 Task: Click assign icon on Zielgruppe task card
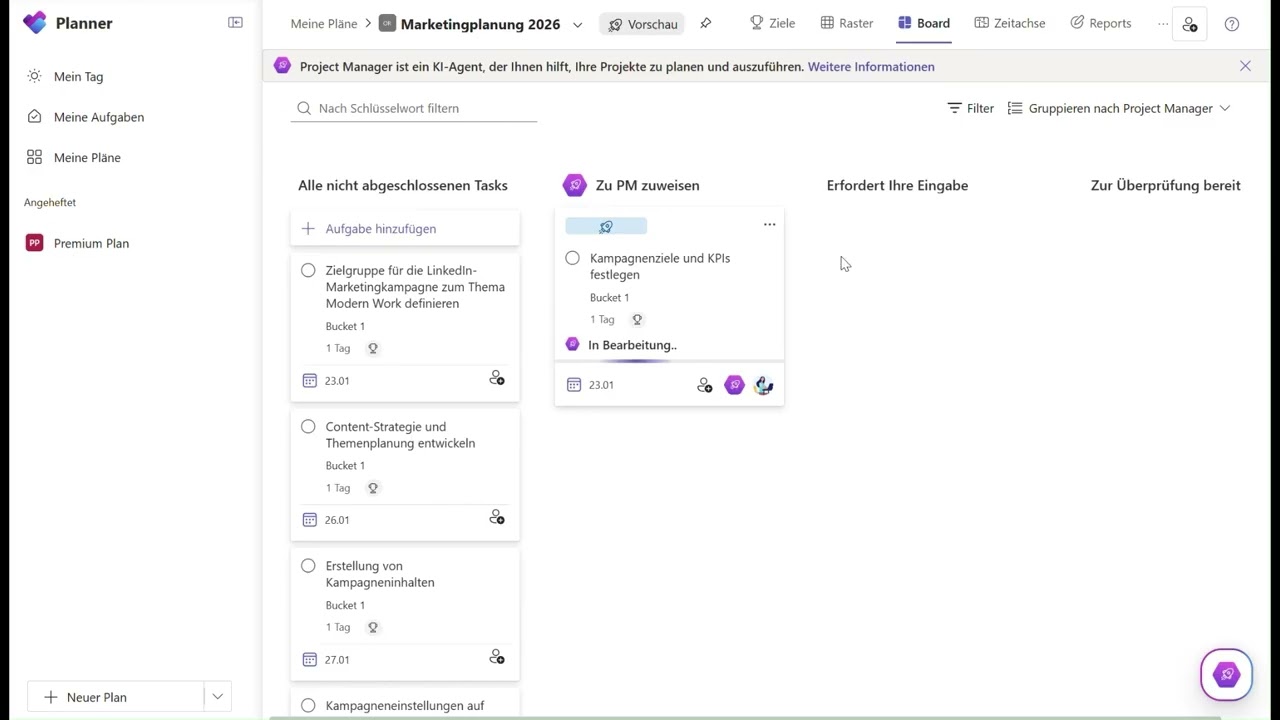point(497,378)
